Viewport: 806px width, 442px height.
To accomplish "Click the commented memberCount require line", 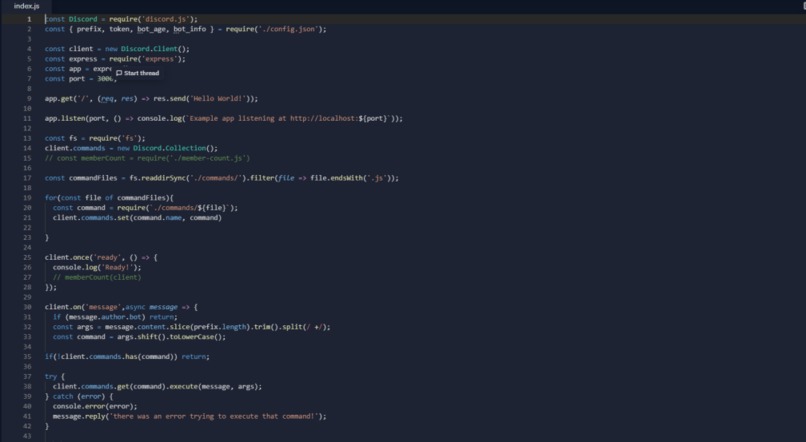I will [148, 158].
